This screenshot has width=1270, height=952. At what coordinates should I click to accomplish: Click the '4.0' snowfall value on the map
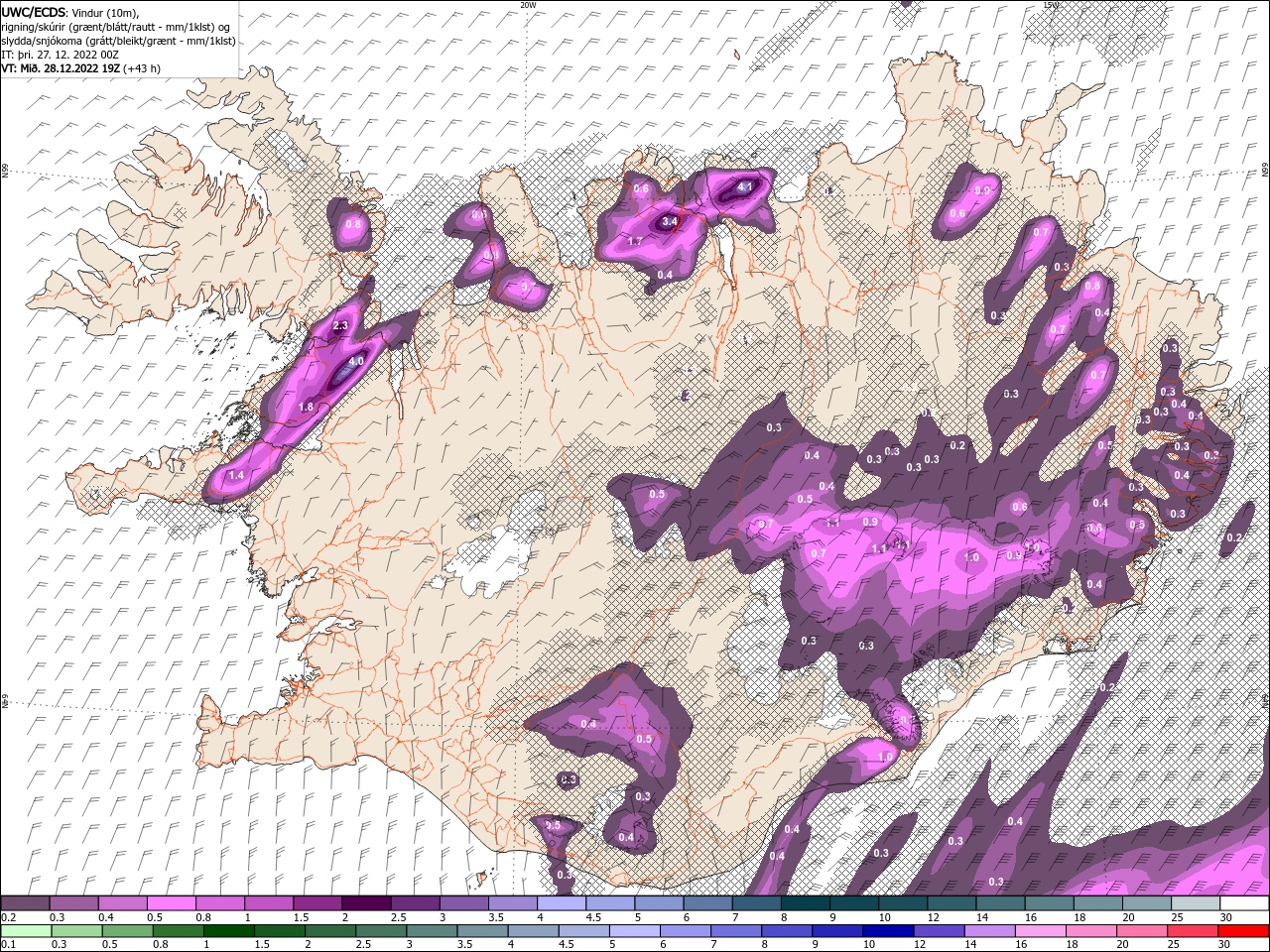356,363
